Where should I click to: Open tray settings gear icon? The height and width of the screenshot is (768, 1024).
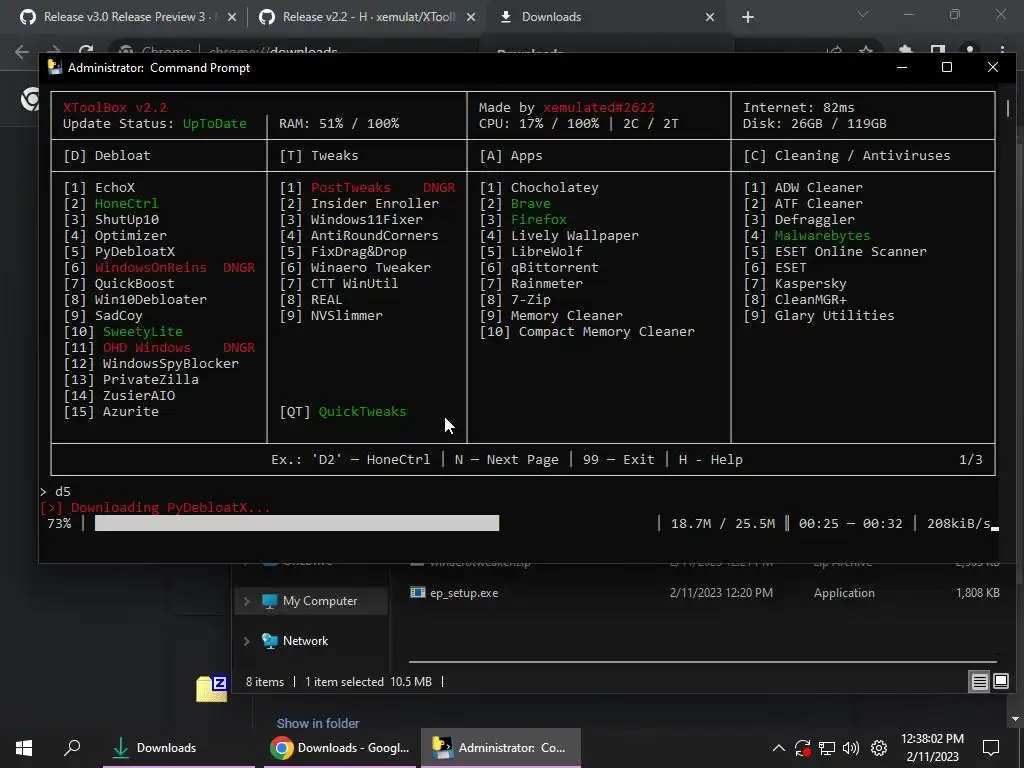pos(879,748)
